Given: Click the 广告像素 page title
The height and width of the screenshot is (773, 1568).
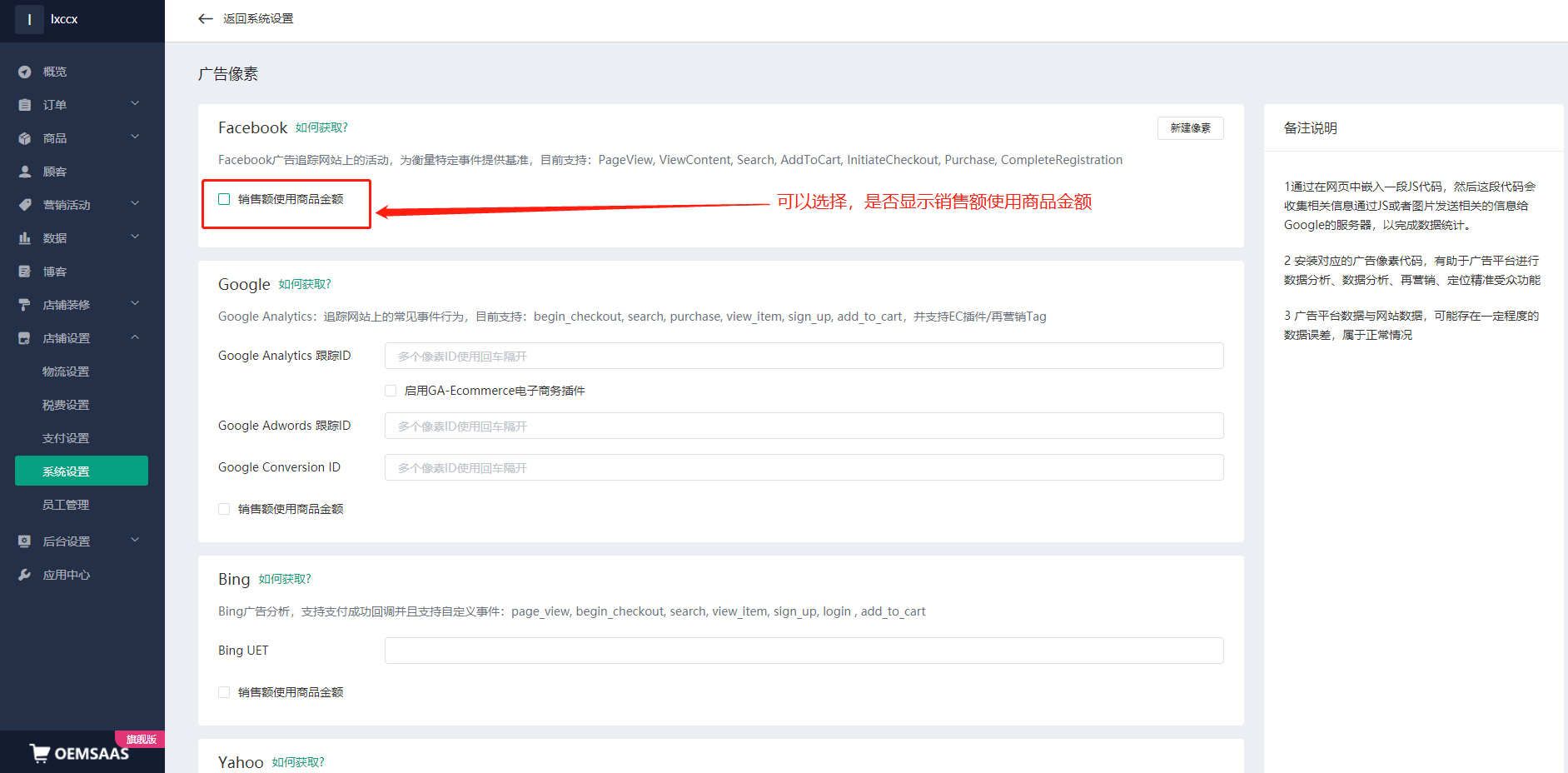Looking at the screenshot, I should [x=228, y=74].
